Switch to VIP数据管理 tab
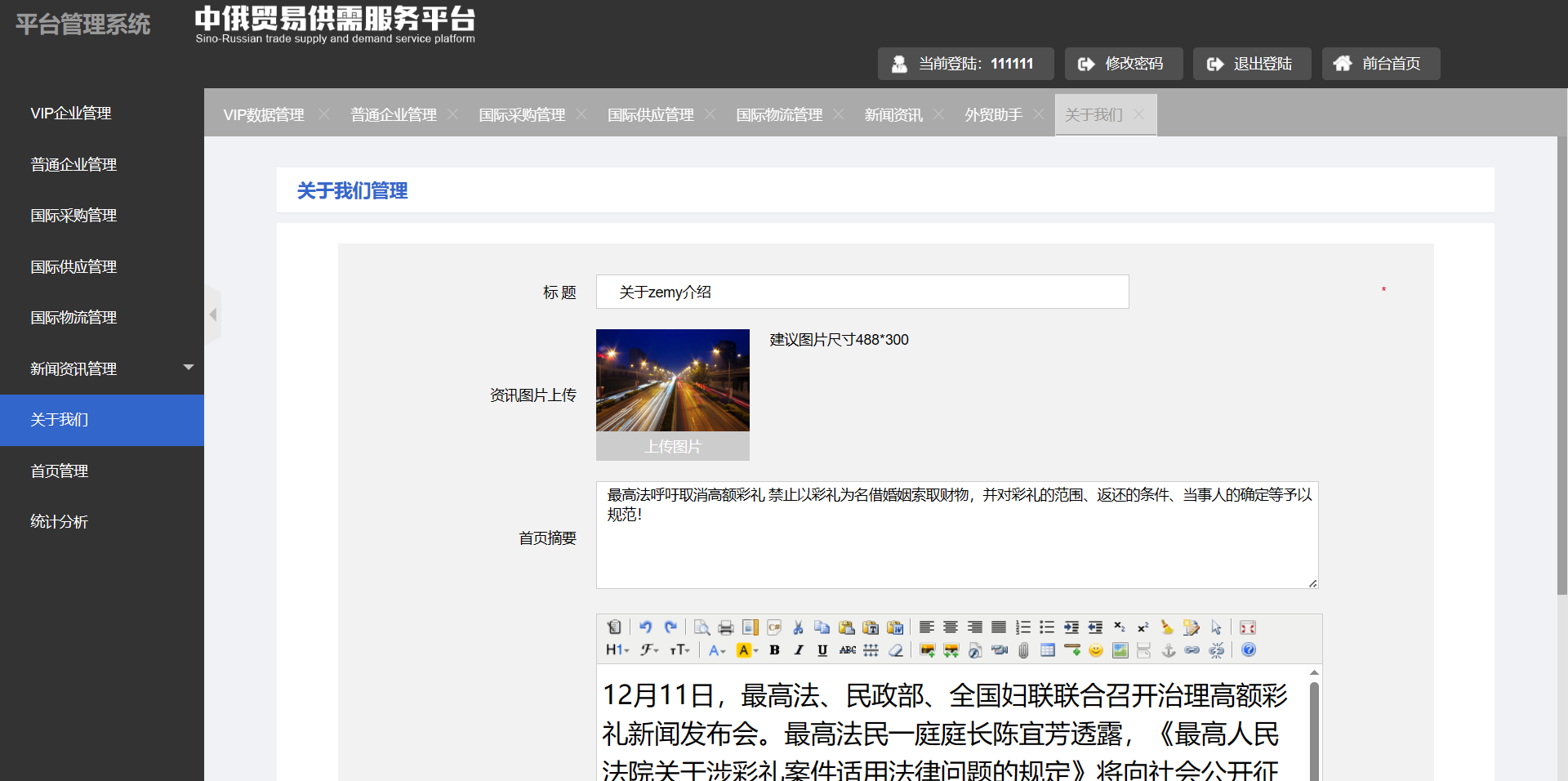 coord(264,115)
